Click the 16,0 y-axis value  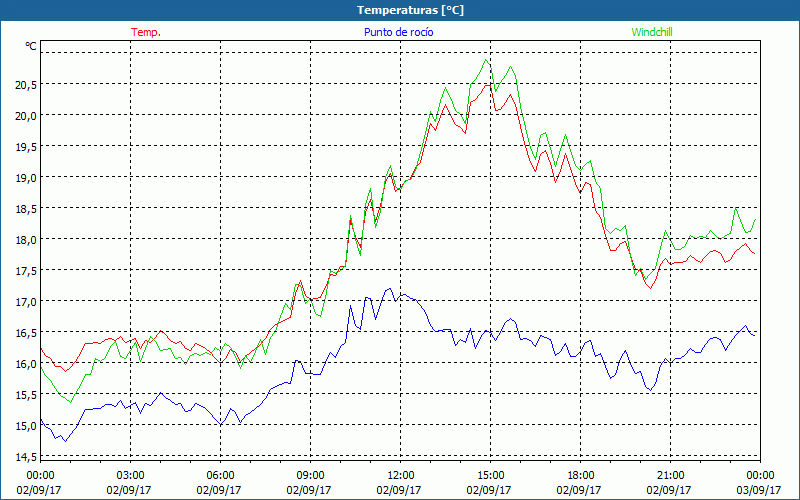point(26,364)
